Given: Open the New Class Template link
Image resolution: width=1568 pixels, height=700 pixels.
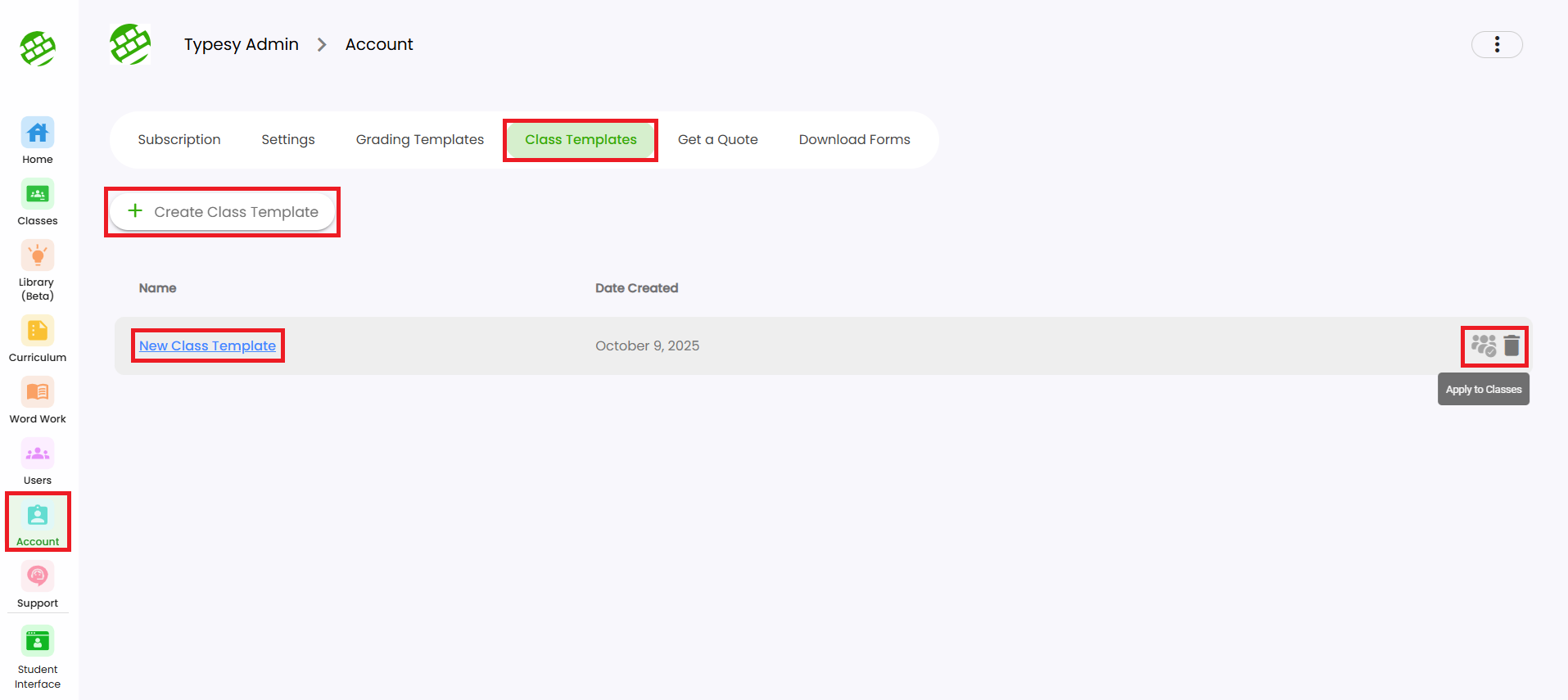Looking at the screenshot, I should (x=207, y=345).
